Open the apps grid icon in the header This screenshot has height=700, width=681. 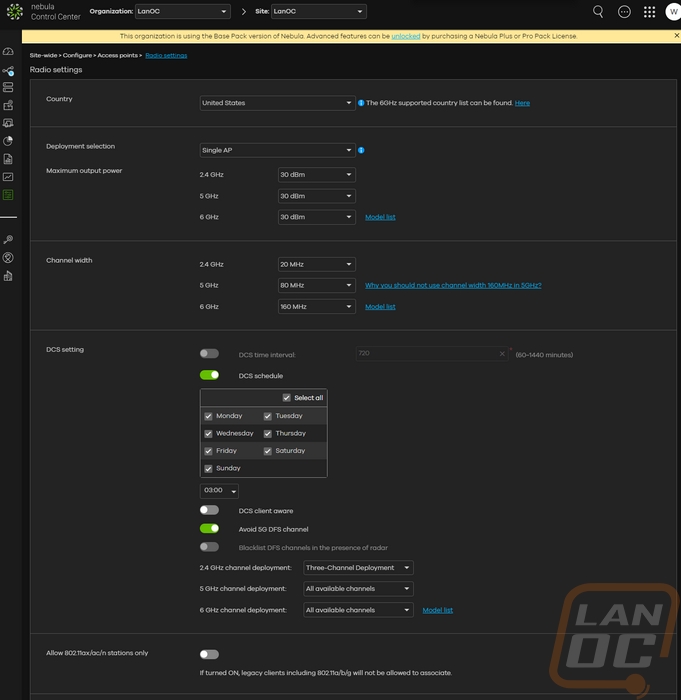(x=649, y=12)
